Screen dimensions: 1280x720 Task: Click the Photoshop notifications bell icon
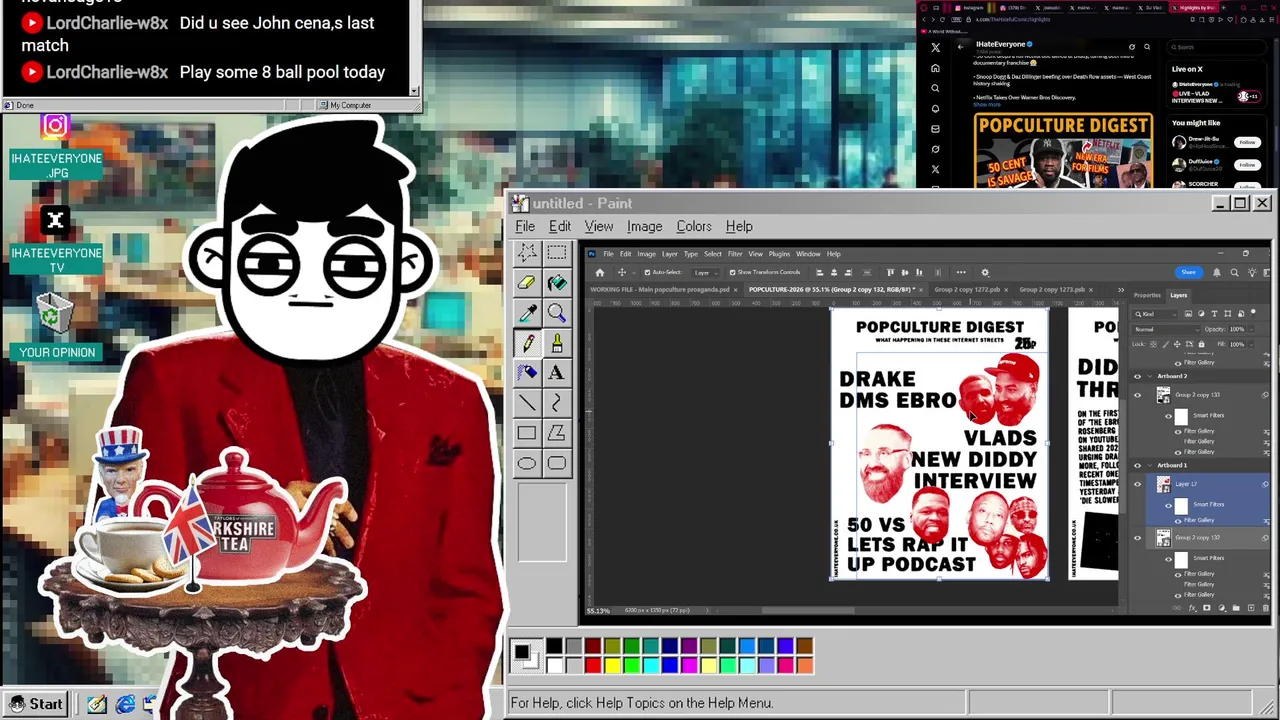(x=1217, y=272)
